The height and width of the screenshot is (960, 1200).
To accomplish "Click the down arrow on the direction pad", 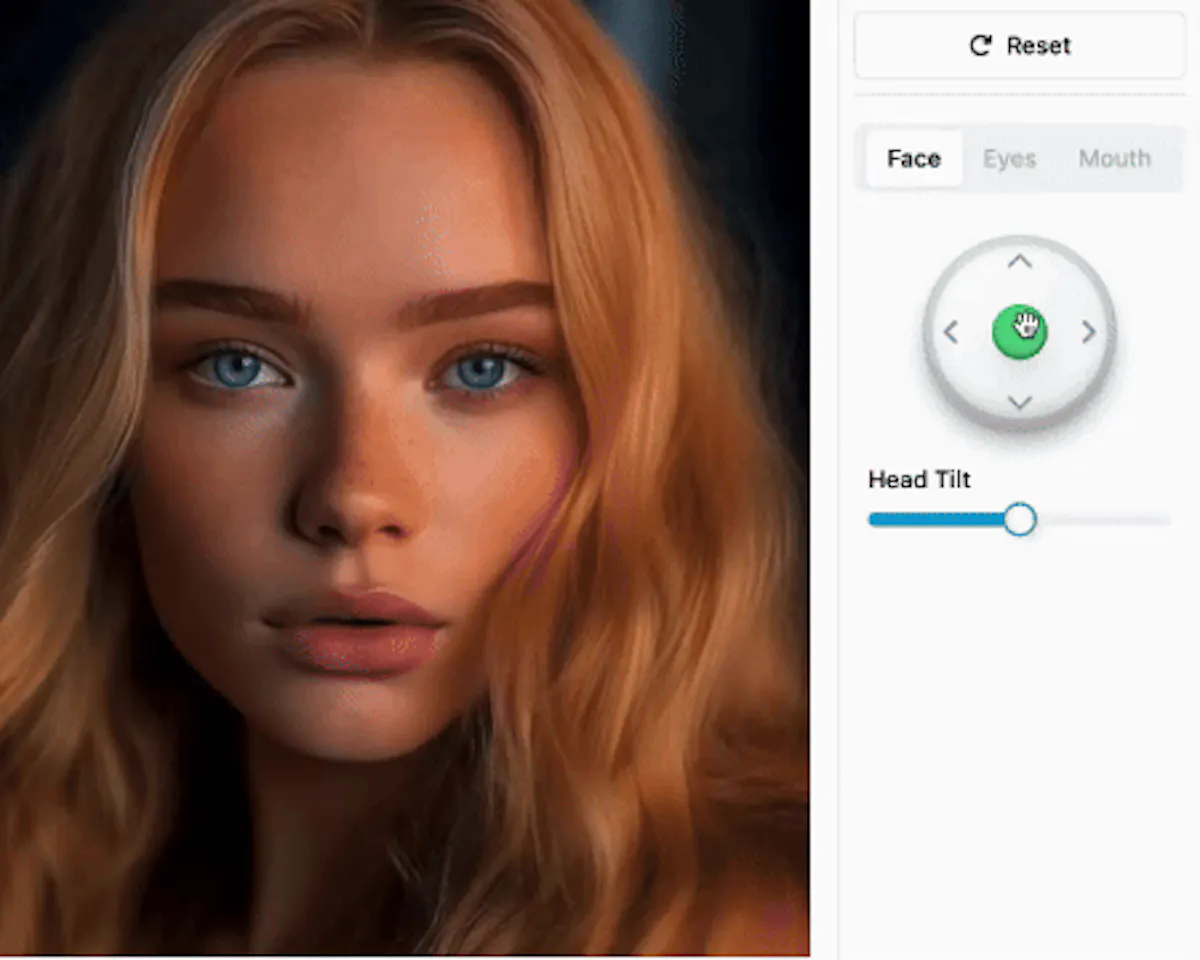I will 1019,403.
